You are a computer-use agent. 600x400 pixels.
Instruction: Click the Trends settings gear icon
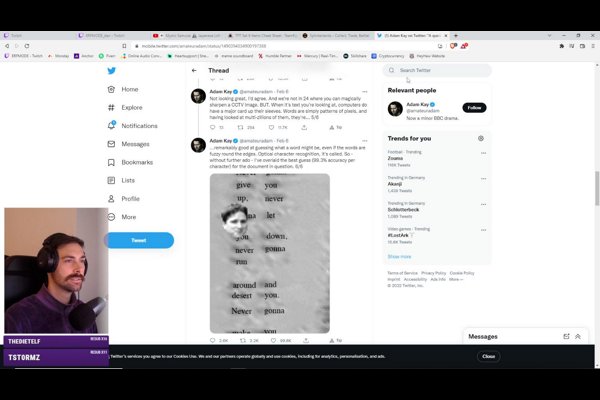(x=481, y=138)
